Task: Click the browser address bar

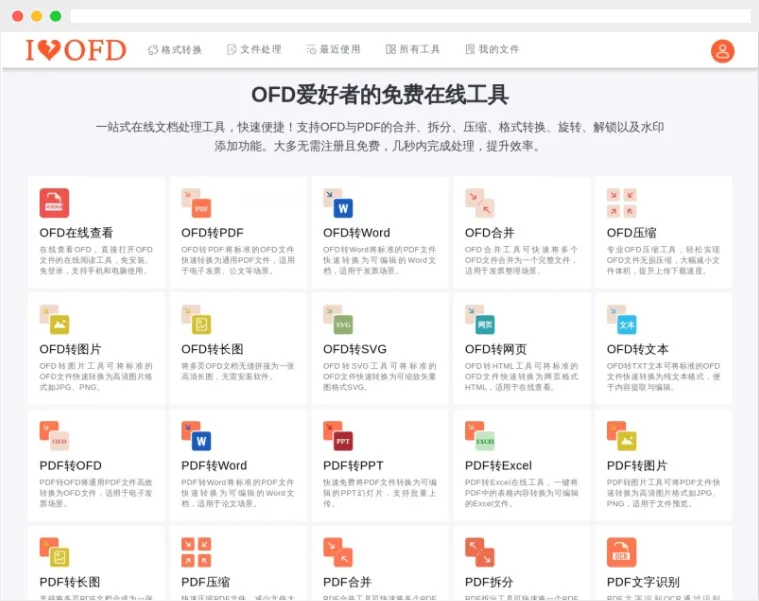Action: click(x=410, y=16)
